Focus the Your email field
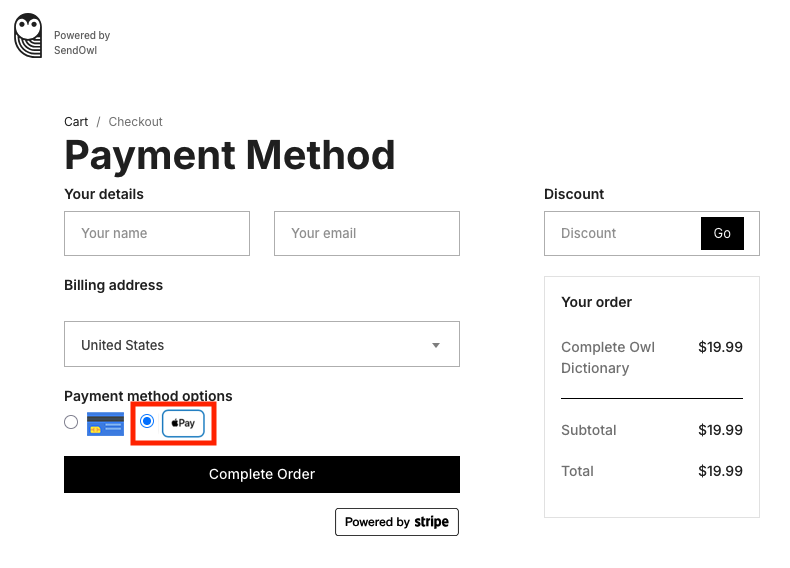The image size is (790, 568). 367,233
